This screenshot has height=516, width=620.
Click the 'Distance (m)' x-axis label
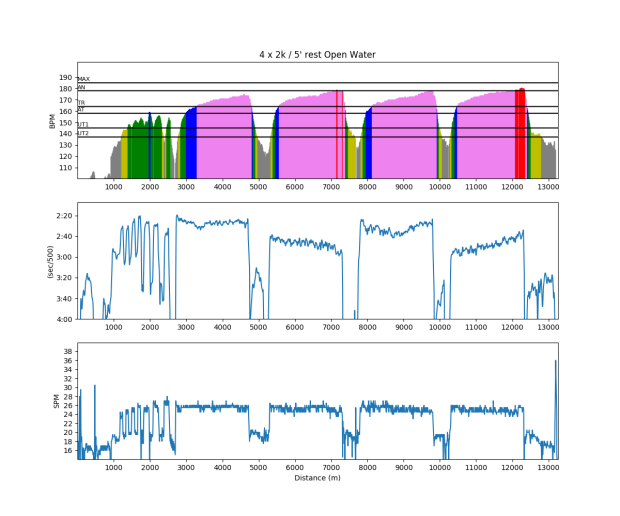point(318,479)
